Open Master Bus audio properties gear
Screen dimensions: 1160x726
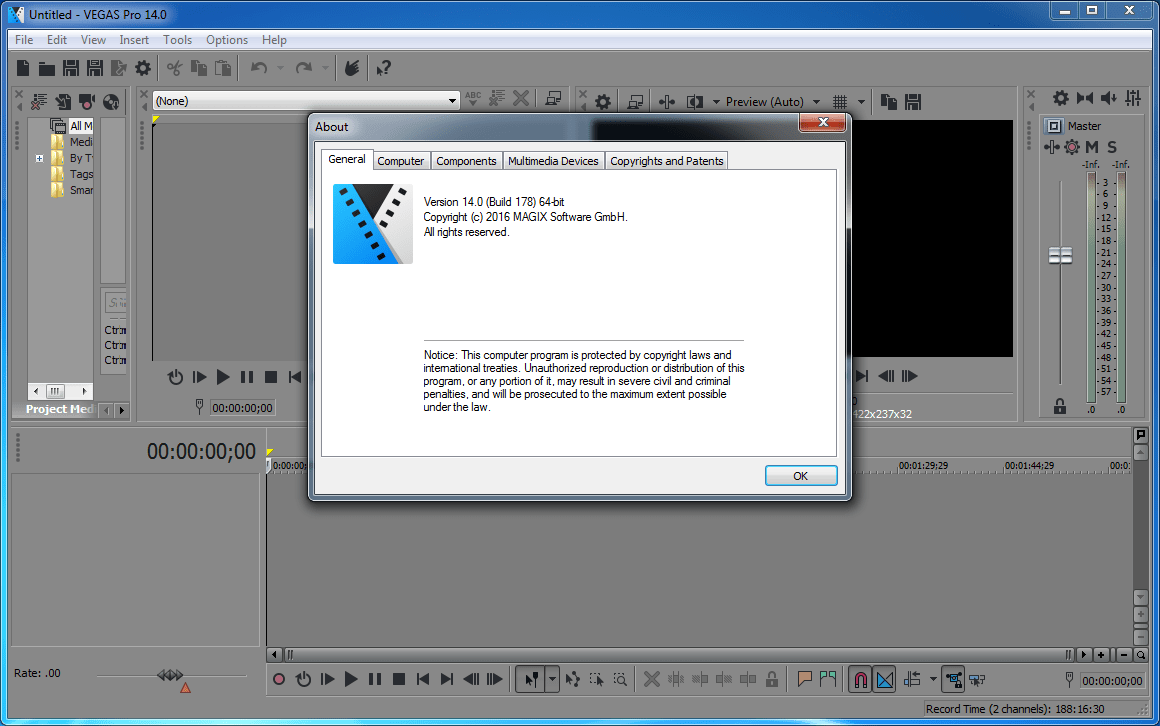click(x=1061, y=98)
